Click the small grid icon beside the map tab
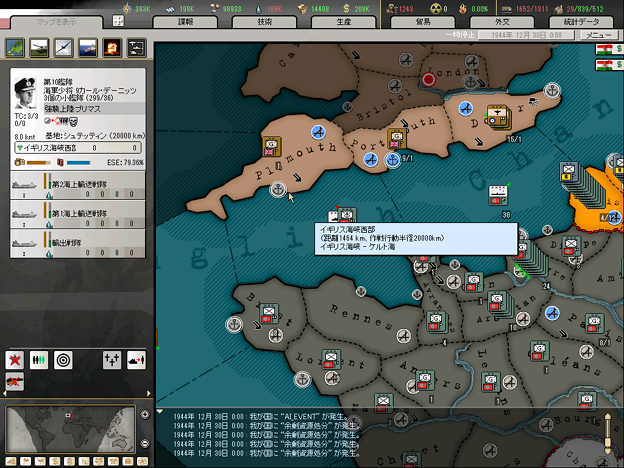624x468 pixels. pyautogui.click(x=118, y=20)
